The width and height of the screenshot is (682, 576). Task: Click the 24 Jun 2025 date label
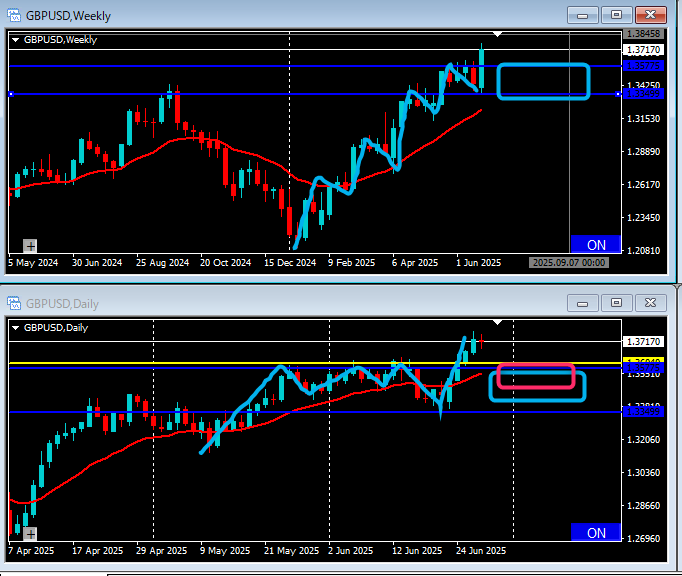pyautogui.click(x=481, y=551)
